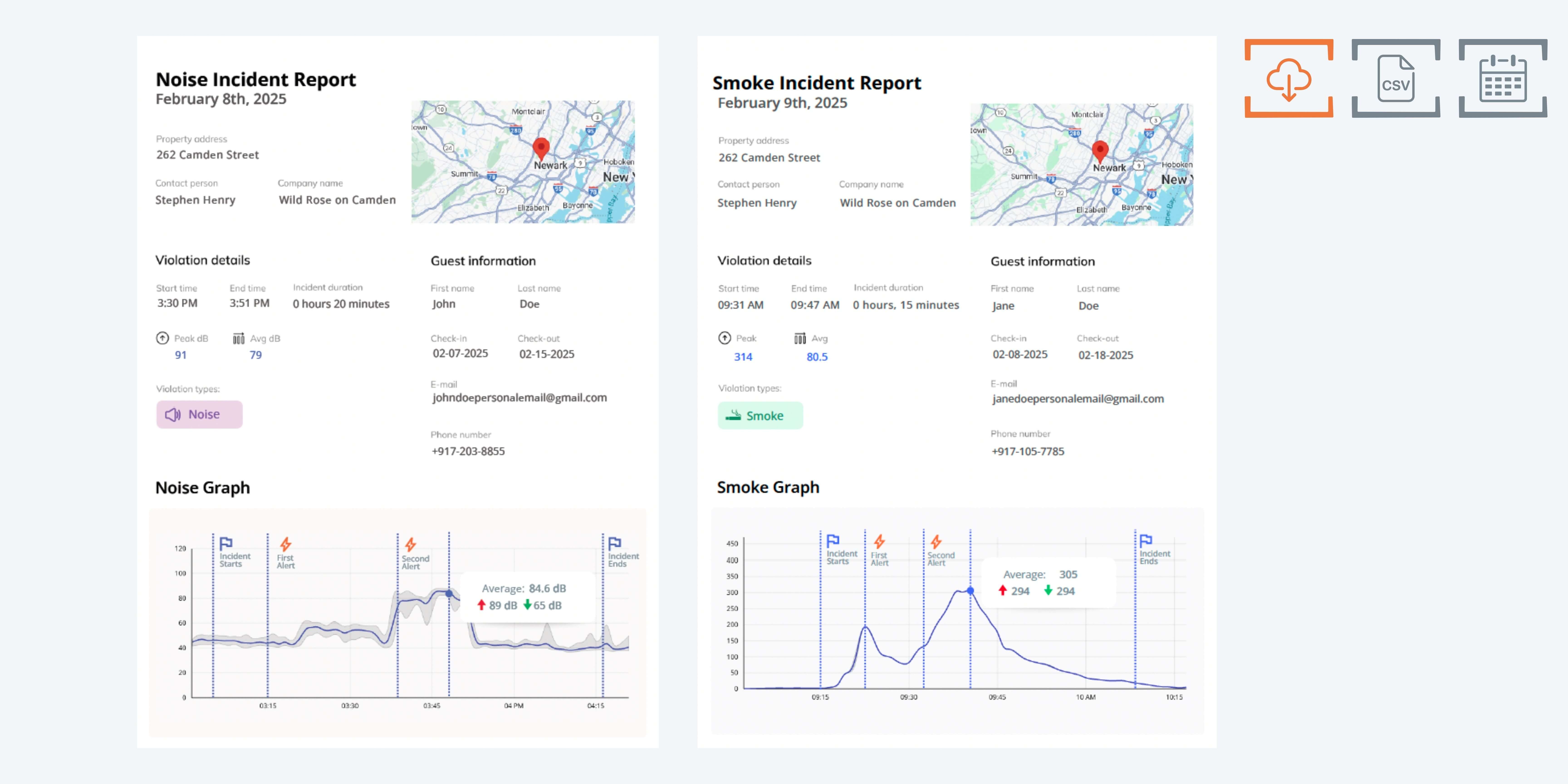
Task: Click the date February 8th, 2025
Action: click(221, 99)
